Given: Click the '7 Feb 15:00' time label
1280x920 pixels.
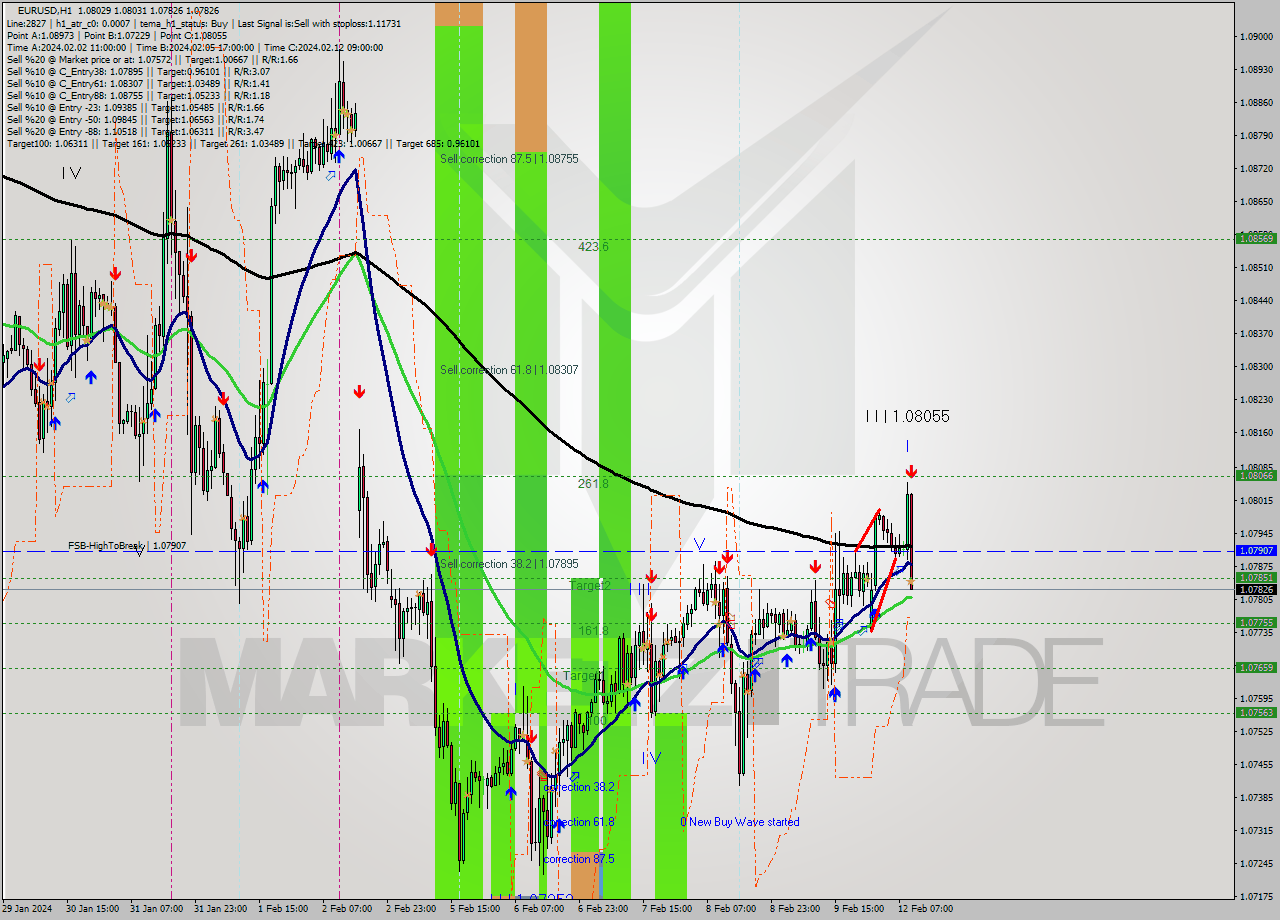Looking at the screenshot, I should pyautogui.click(x=666, y=909).
